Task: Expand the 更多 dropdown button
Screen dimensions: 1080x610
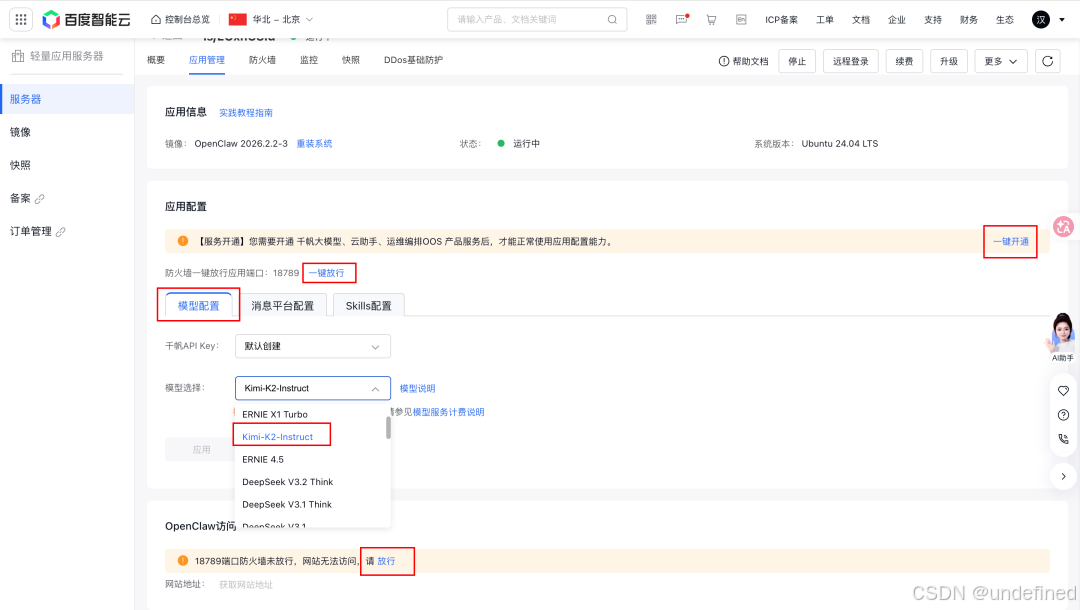Action: [1000, 61]
